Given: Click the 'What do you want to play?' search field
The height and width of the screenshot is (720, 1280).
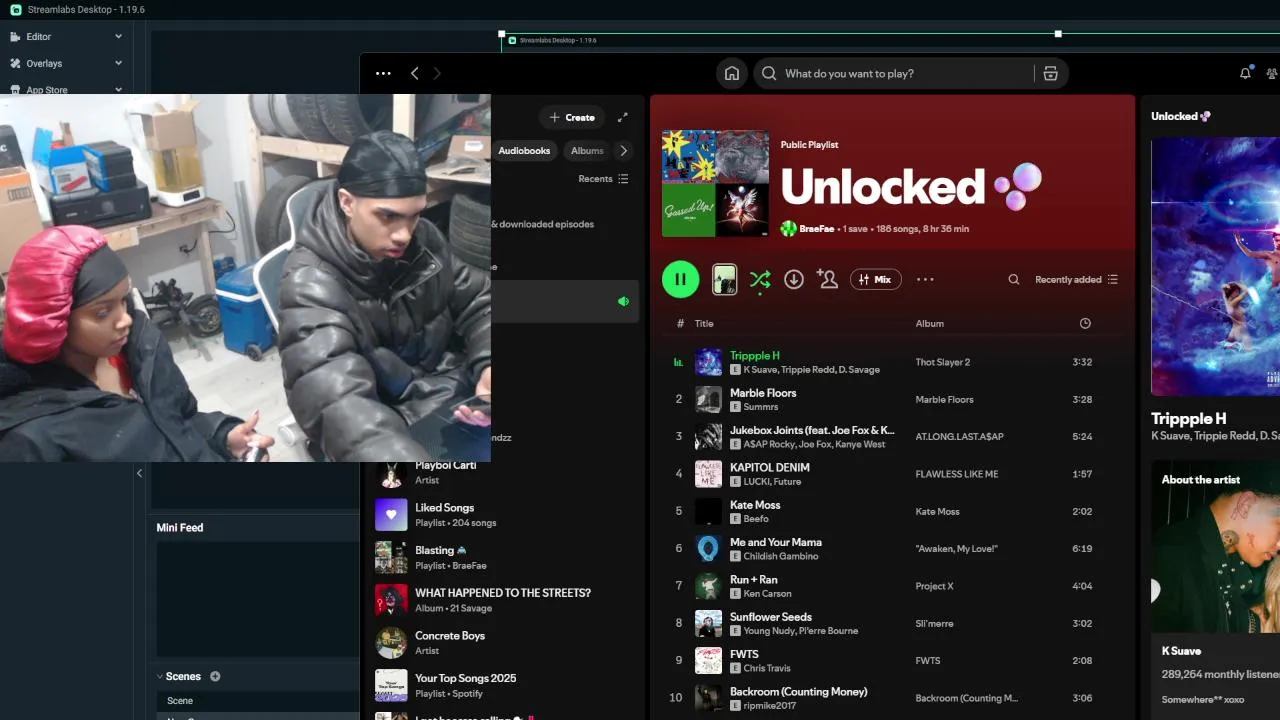Looking at the screenshot, I should coord(896,73).
